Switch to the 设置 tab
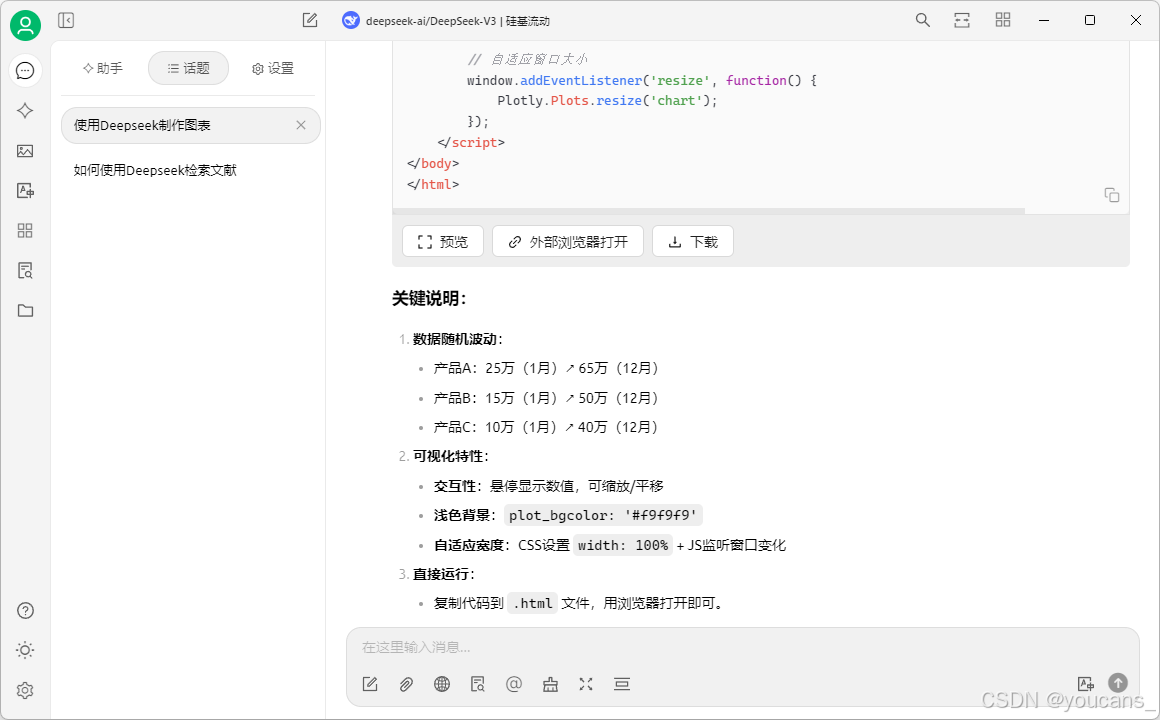The image size is (1160, 720). [x=273, y=68]
